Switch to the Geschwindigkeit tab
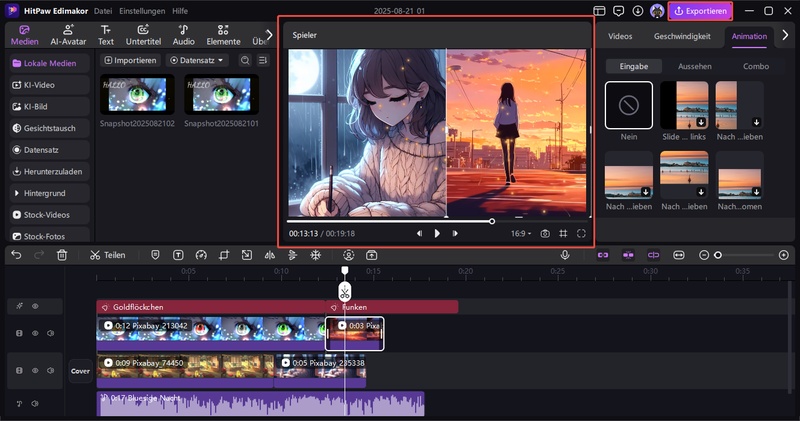 coord(682,36)
